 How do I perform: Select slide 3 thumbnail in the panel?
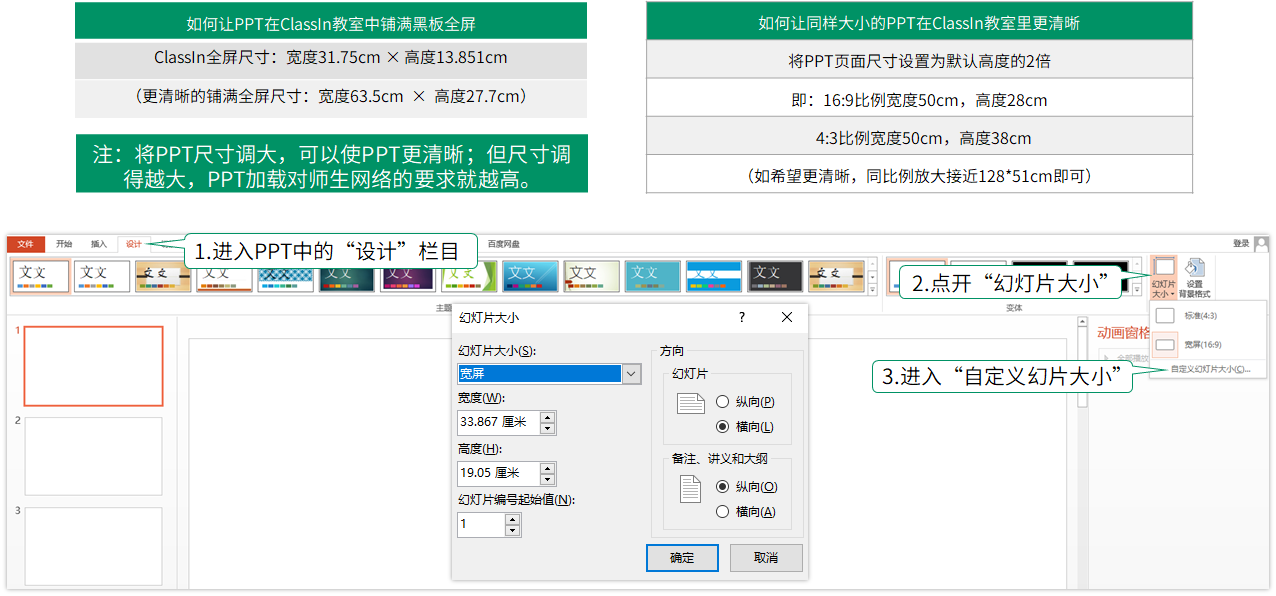pyautogui.click(x=94, y=546)
